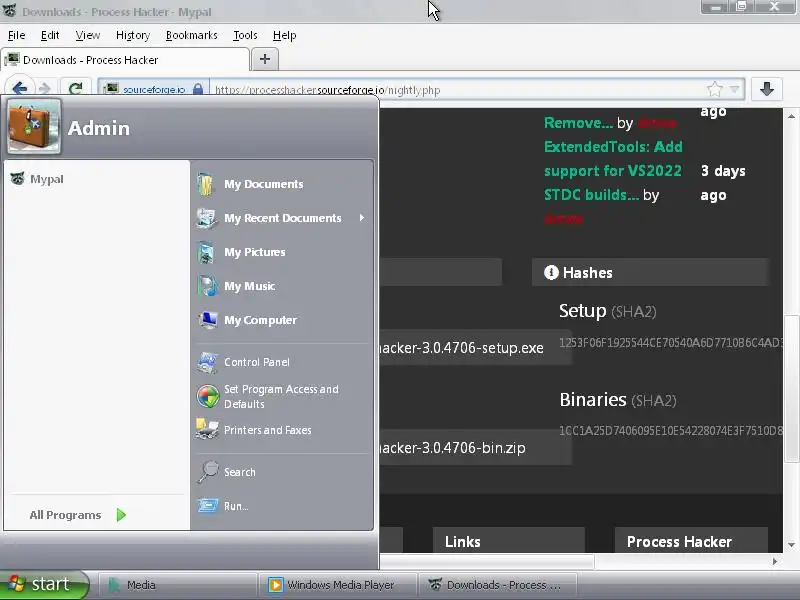Click the Setup SHA2 hash value

pos(670,342)
